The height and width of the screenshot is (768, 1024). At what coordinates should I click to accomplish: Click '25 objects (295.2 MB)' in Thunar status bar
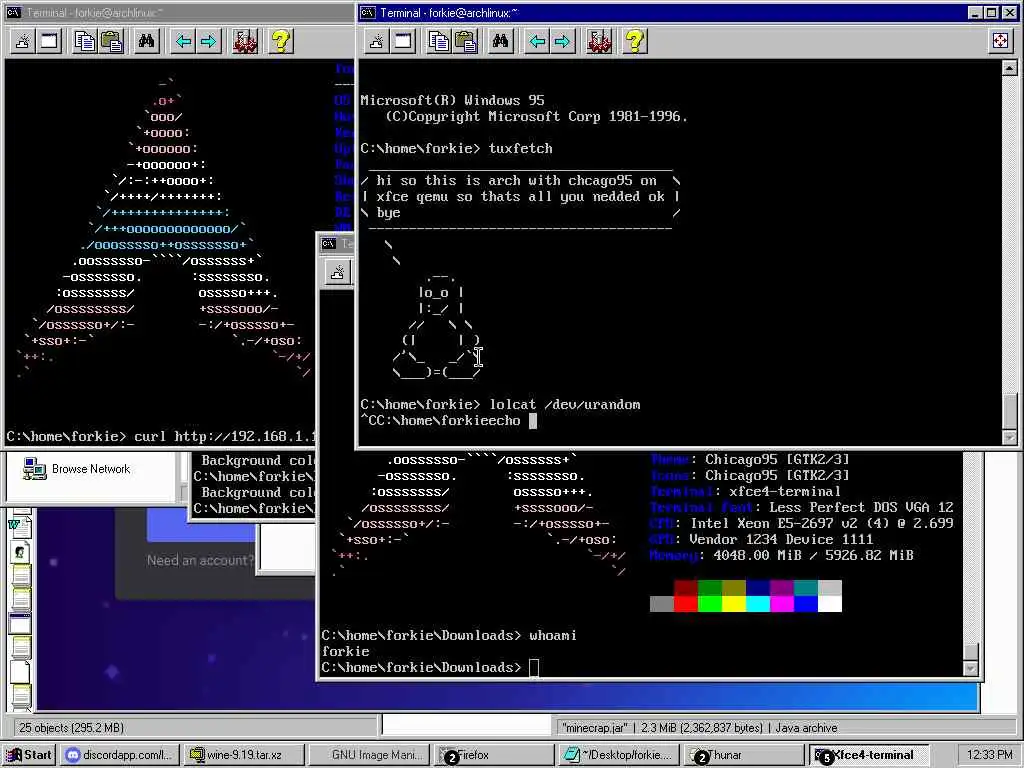click(71, 728)
